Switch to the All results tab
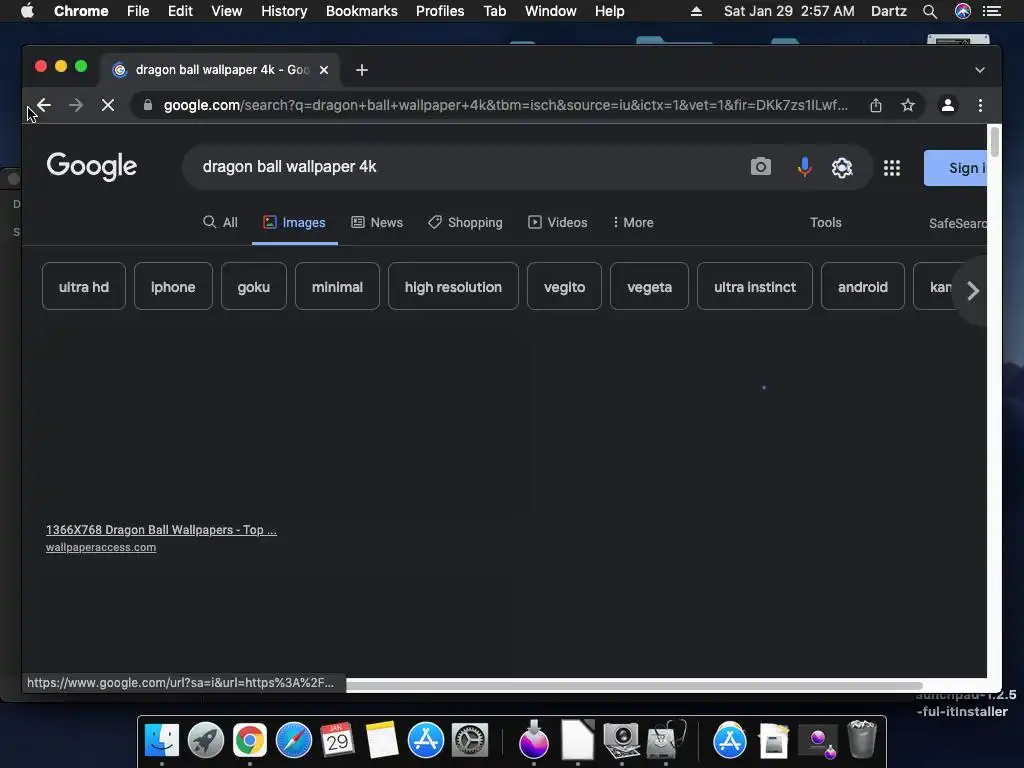Screen dimensions: 1024x768 (x=220, y=222)
